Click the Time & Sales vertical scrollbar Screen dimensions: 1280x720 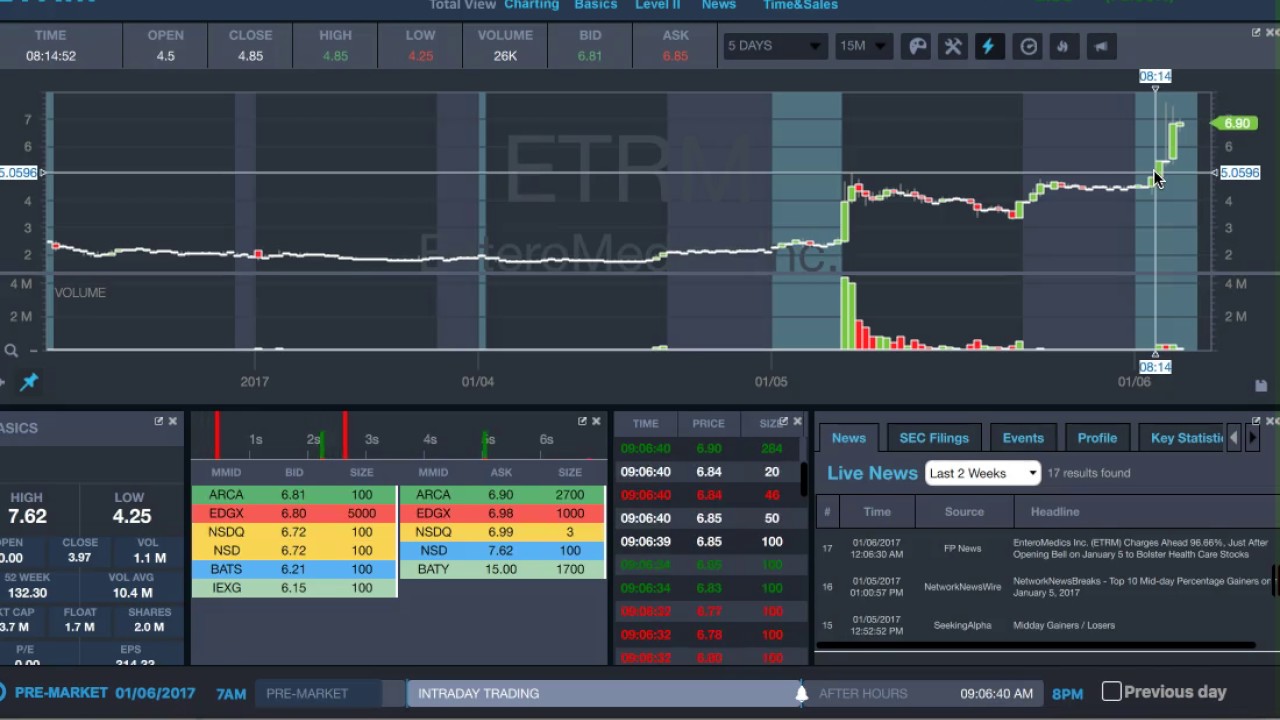point(803,480)
